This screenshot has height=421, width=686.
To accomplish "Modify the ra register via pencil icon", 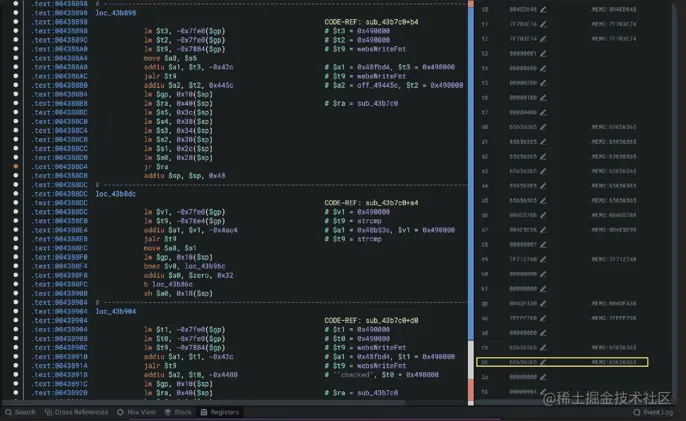I will pyautogui.click(x=543, y=347).
